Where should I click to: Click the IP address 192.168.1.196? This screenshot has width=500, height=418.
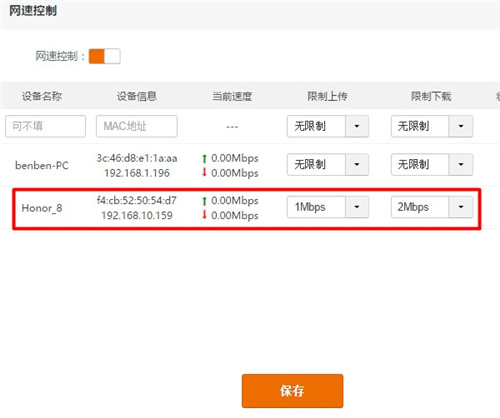137,173
